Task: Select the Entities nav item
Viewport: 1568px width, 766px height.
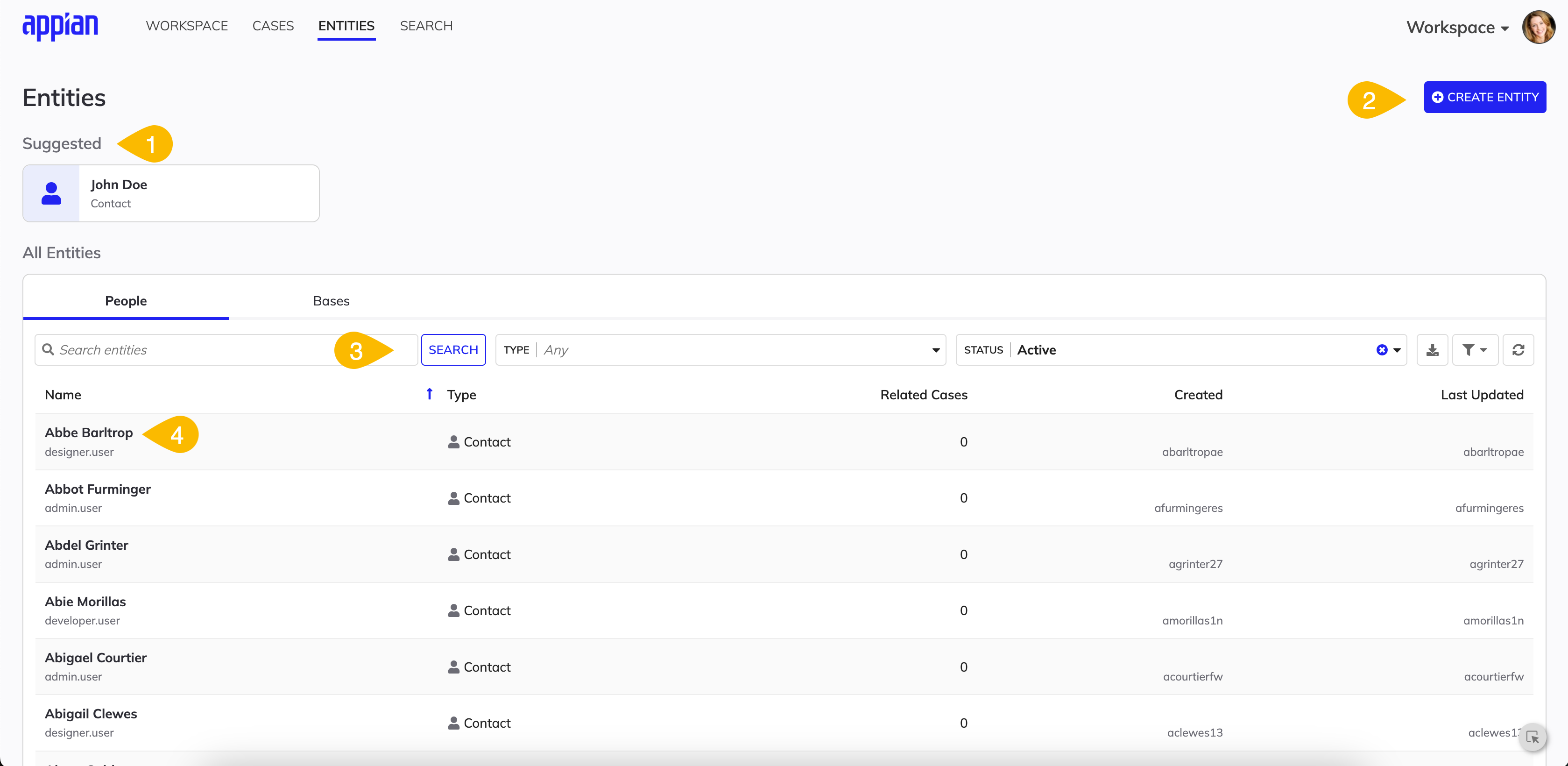Action: coord(346,26)
